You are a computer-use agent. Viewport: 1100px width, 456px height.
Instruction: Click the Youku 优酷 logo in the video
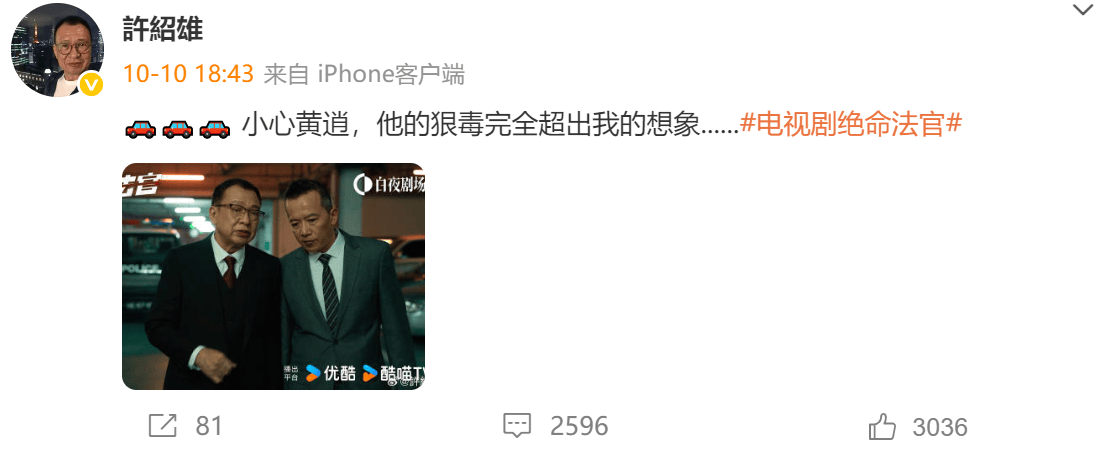point(331,373)
